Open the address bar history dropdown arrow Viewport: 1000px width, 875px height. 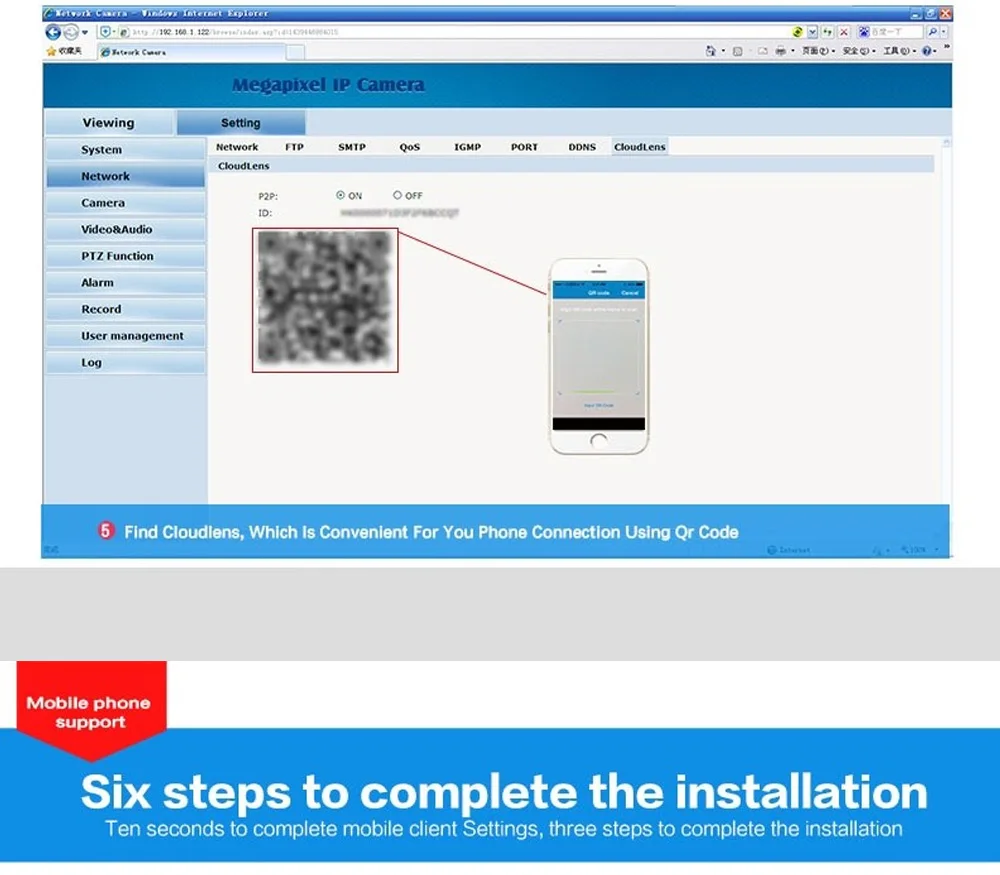(x=812, y=32)
